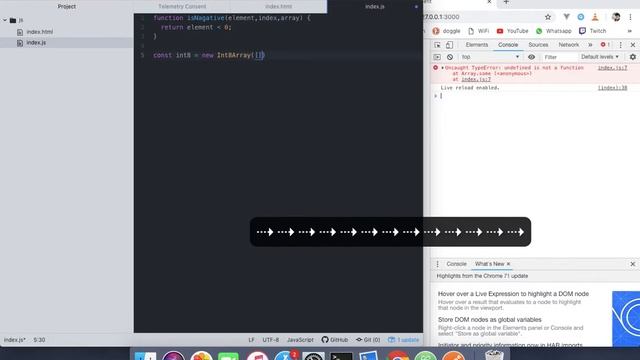Screen dimensions: 640x360
Task: Close the What's New tab with its x
Action: pos(508,264)
